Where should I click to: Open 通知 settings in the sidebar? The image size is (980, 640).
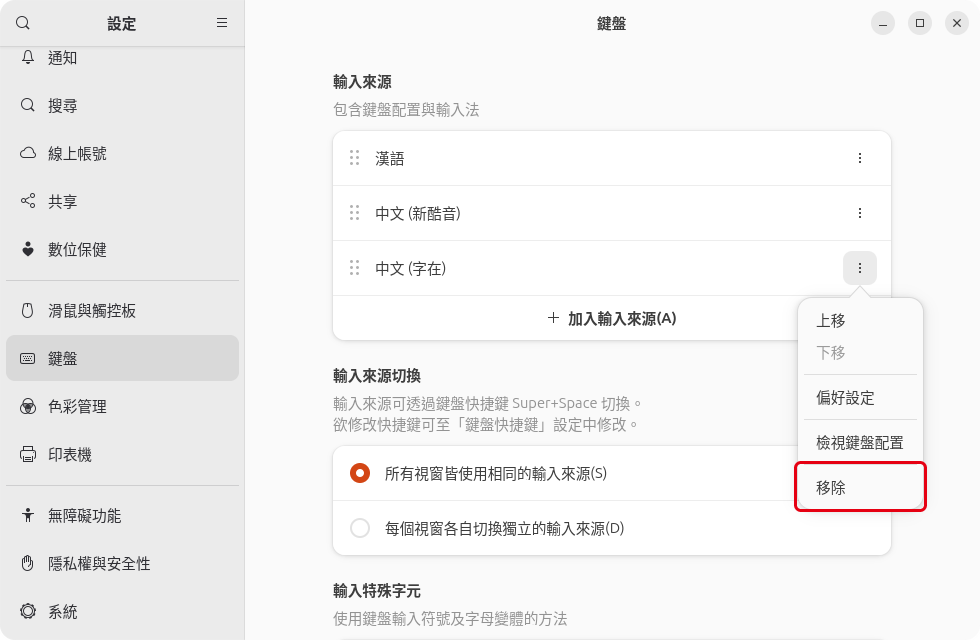(x=122, y=58)
